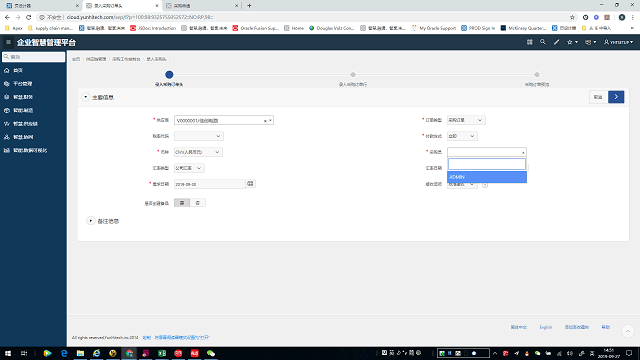Switch to the first browser tab
Screen dimensions: 640x360
tap(41, 6)
